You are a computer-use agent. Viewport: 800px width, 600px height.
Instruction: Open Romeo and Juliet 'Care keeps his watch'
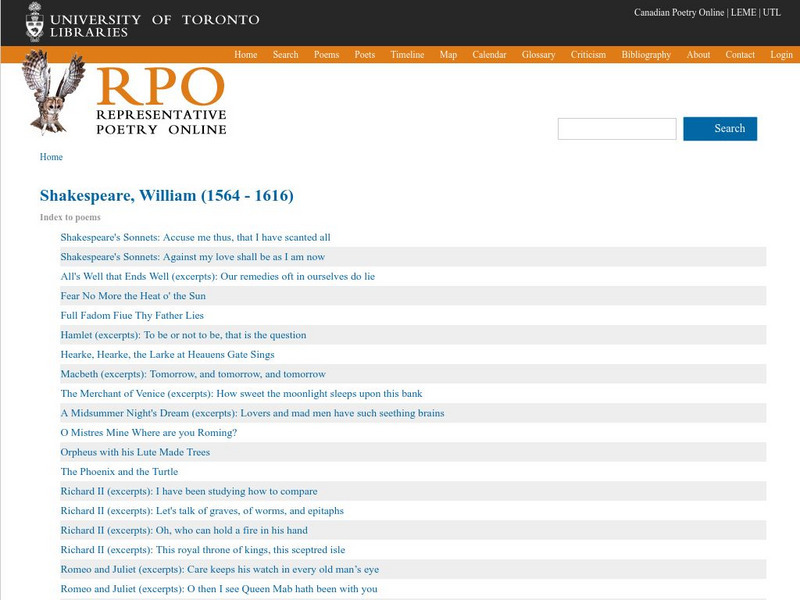(220, 569)
